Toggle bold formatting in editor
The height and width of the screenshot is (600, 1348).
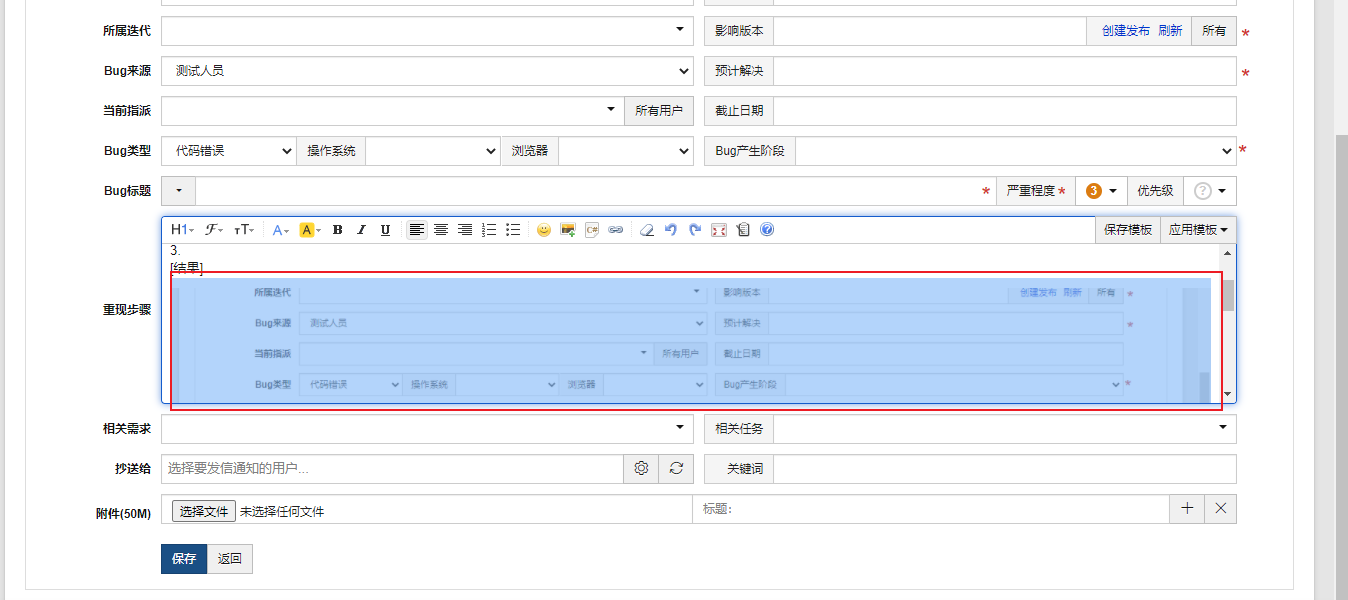[338, 230]
